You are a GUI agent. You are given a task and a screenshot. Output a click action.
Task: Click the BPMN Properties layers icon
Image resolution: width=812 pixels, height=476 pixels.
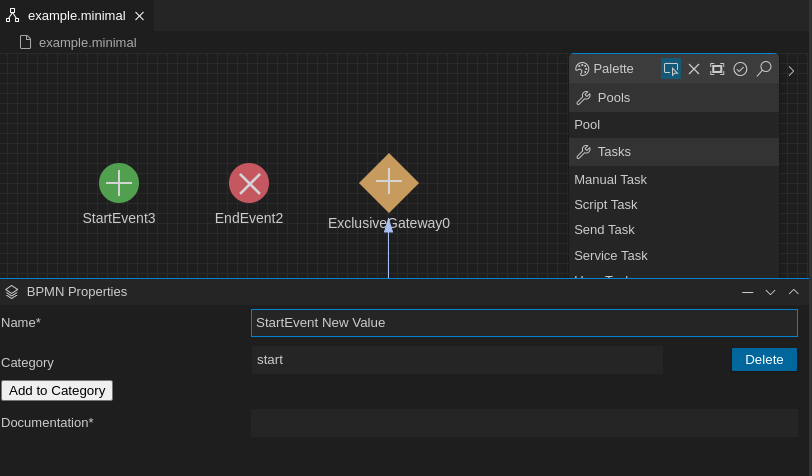[x=12, y=292]
